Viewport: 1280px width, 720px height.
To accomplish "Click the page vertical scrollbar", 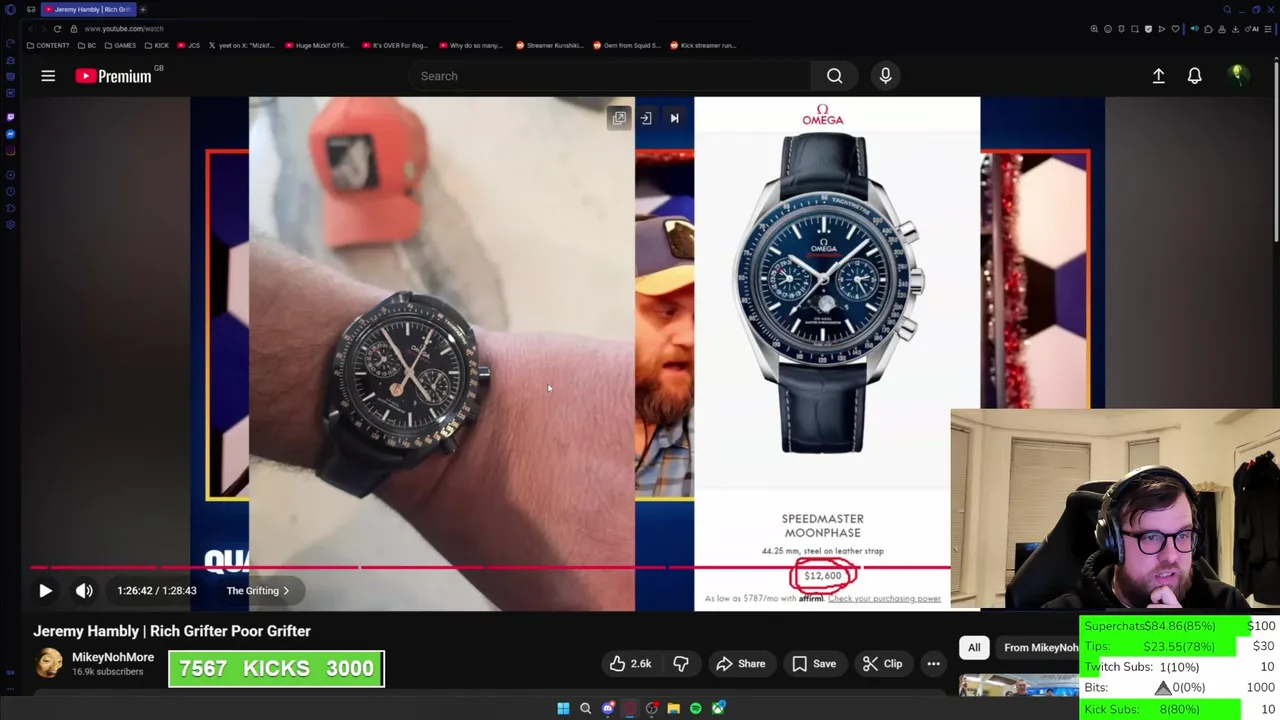I will [1276, 150].
